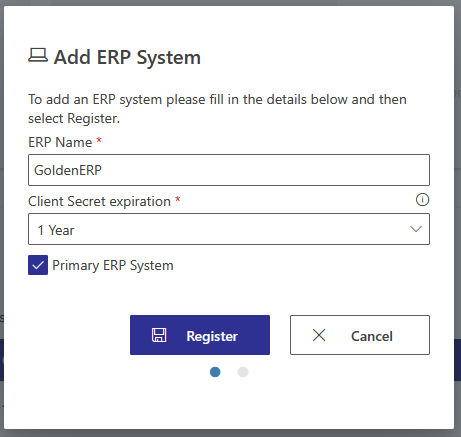
Task: Select the Client Secret expiration label
Action: click(x=99, y=201)
